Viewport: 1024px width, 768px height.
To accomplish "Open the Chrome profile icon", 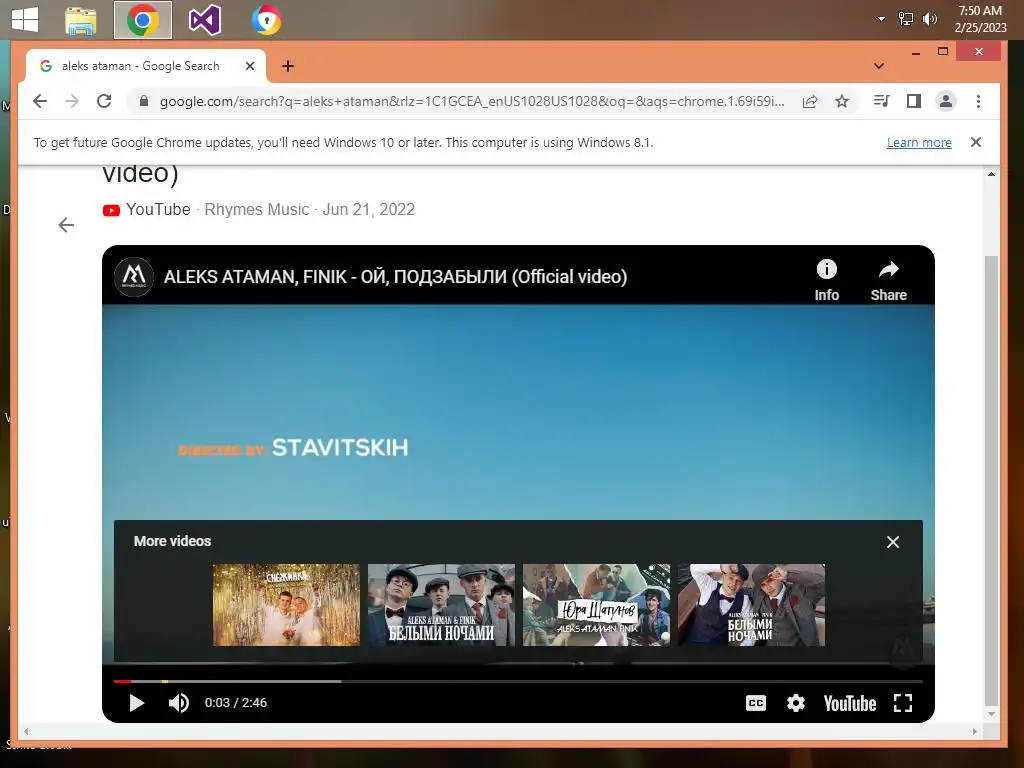I will (x=946, y=101).
